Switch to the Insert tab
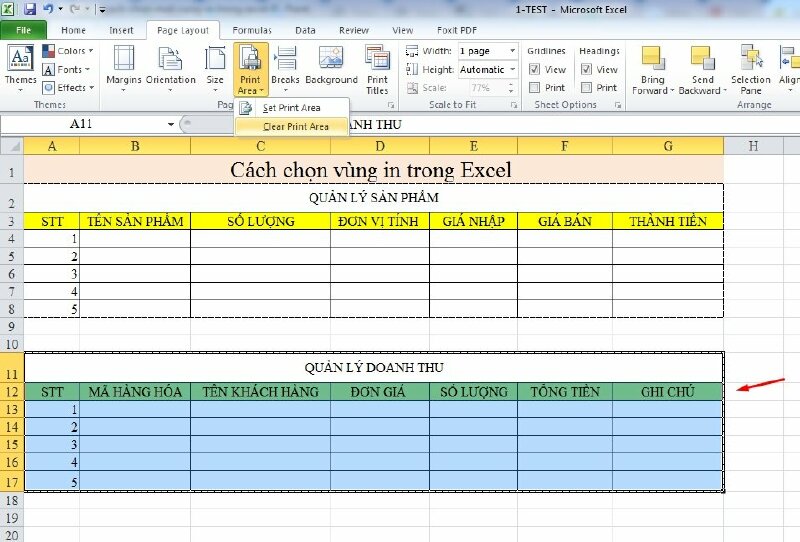Screen dimensions: 800x542 tap(121, 30)
